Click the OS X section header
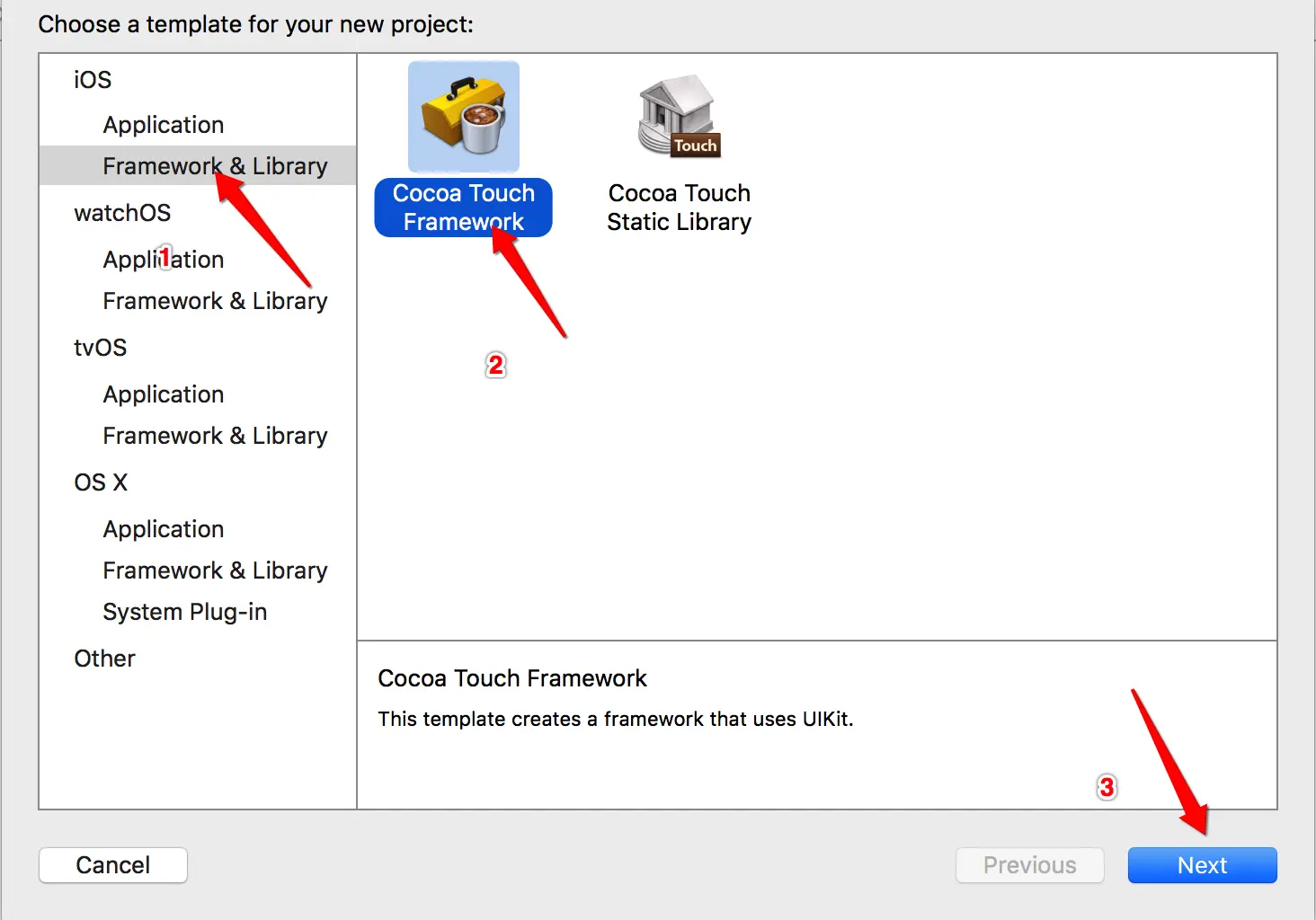 [x=101, y=482]
